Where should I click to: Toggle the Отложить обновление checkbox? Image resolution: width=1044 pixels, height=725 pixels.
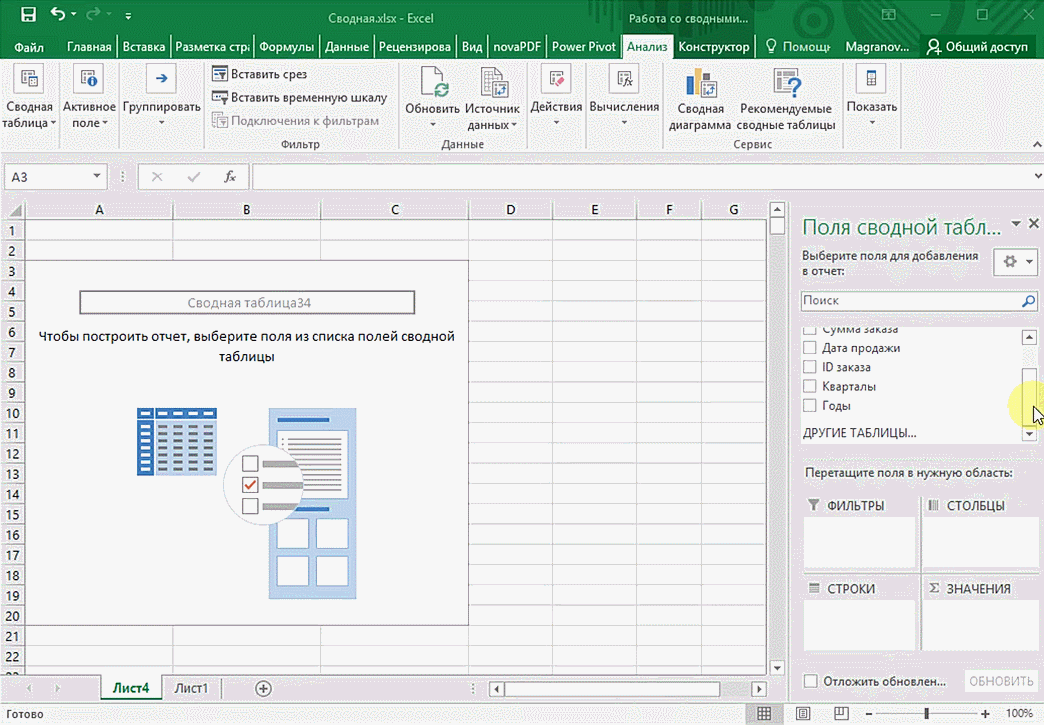[811, 681]
